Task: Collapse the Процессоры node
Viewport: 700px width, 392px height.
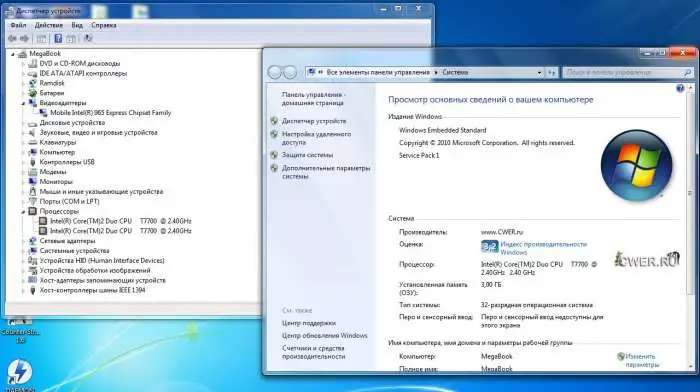Action: (23, 212)
